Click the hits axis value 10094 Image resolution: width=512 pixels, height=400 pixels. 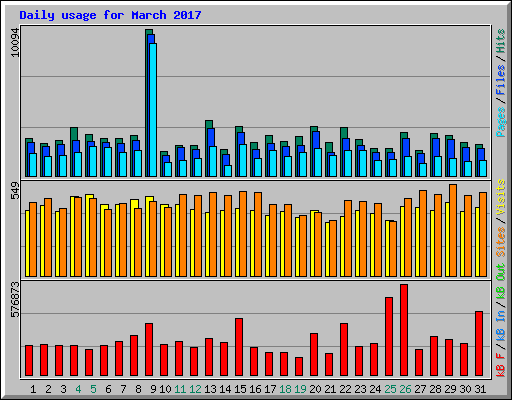[x=15, y=43]
